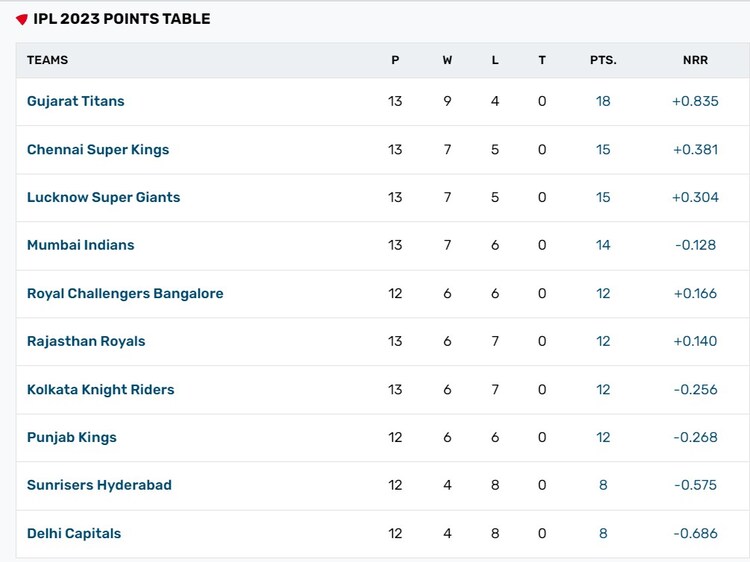Open the Gujarat Titans team link

[x=76, y=101]
